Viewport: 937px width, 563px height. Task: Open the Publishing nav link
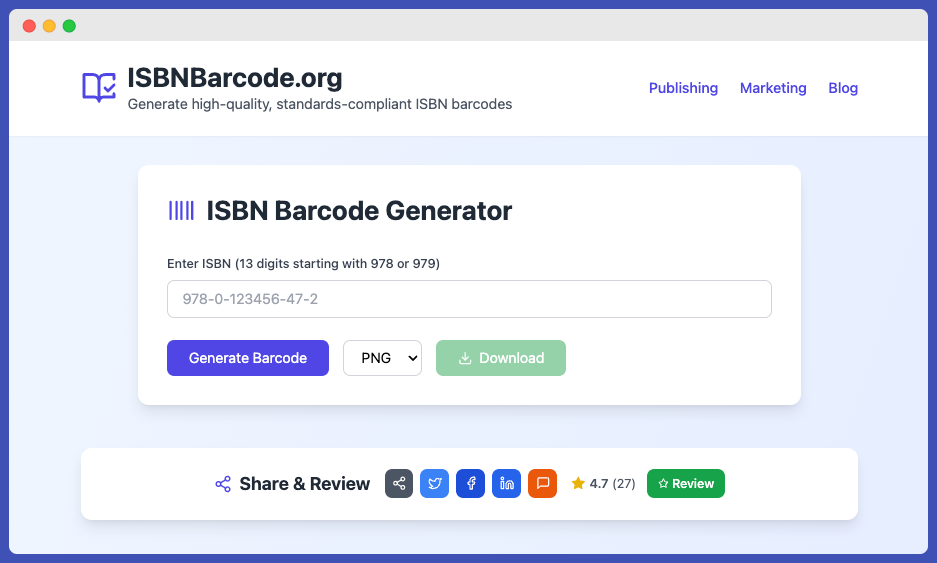click(x=683, y=88)
